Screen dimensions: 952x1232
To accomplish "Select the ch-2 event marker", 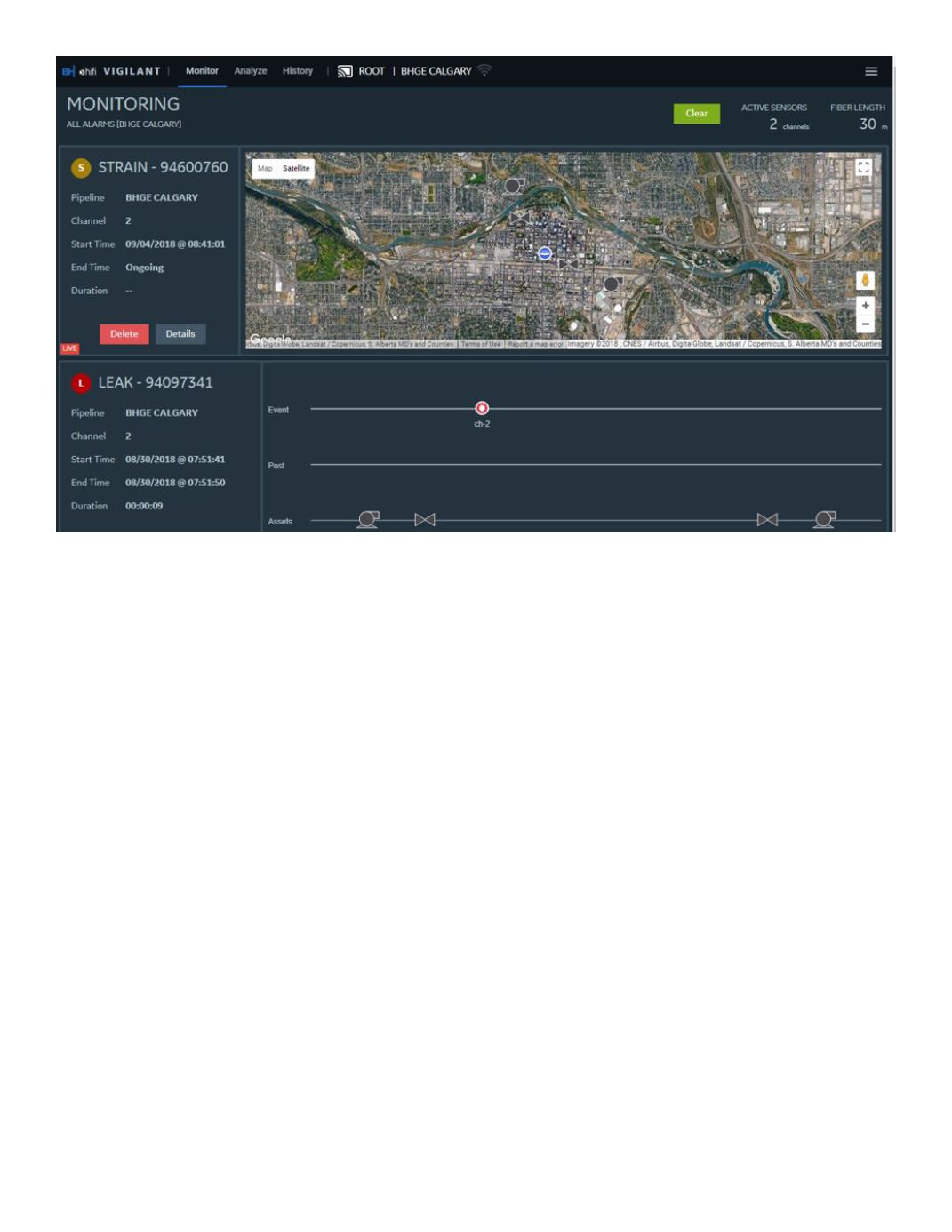I will click(482, 408).
